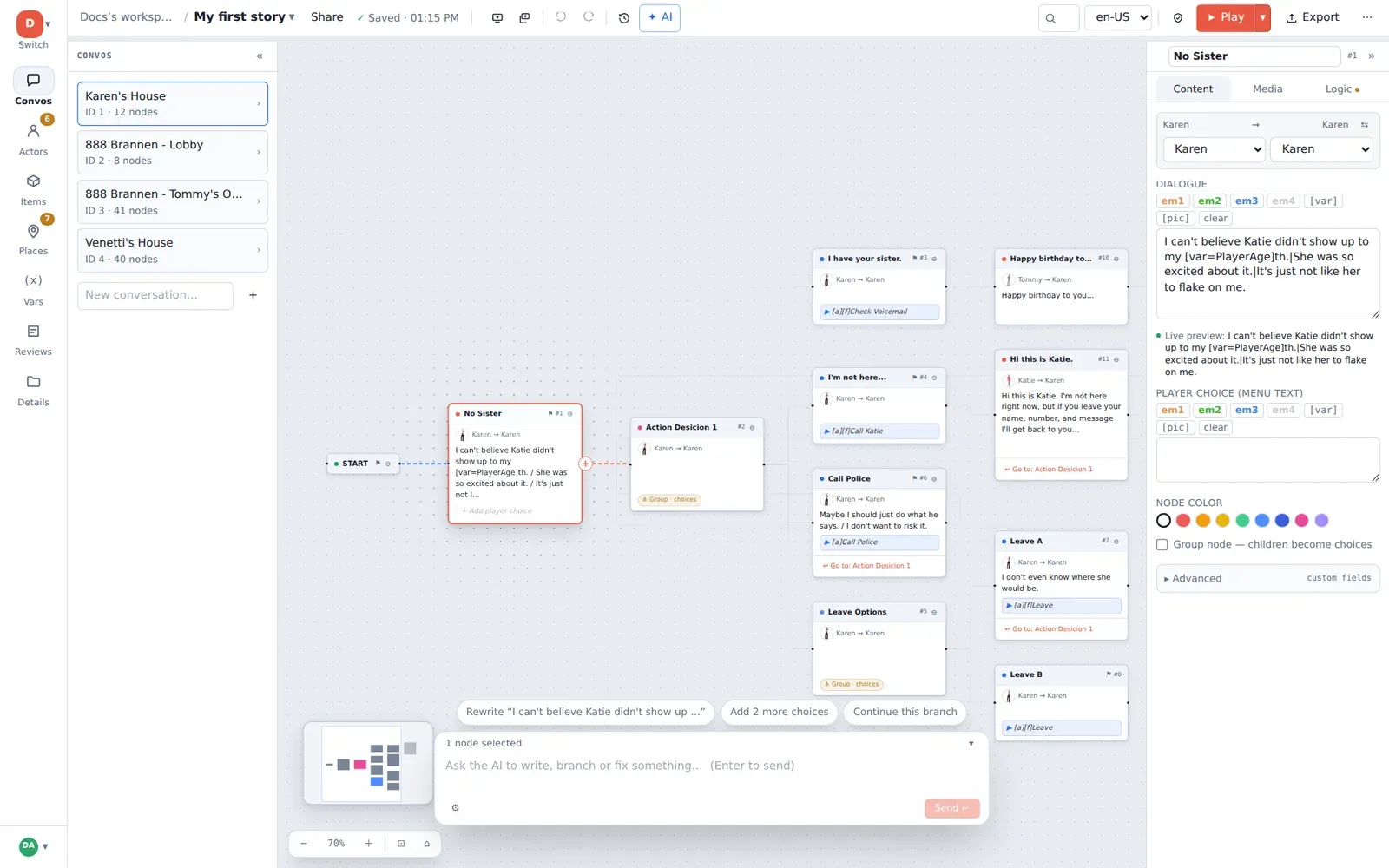Screen dimensions: 1389x868
Task: Select the purple node color swatch
Action: click(x=1321, y=521)
